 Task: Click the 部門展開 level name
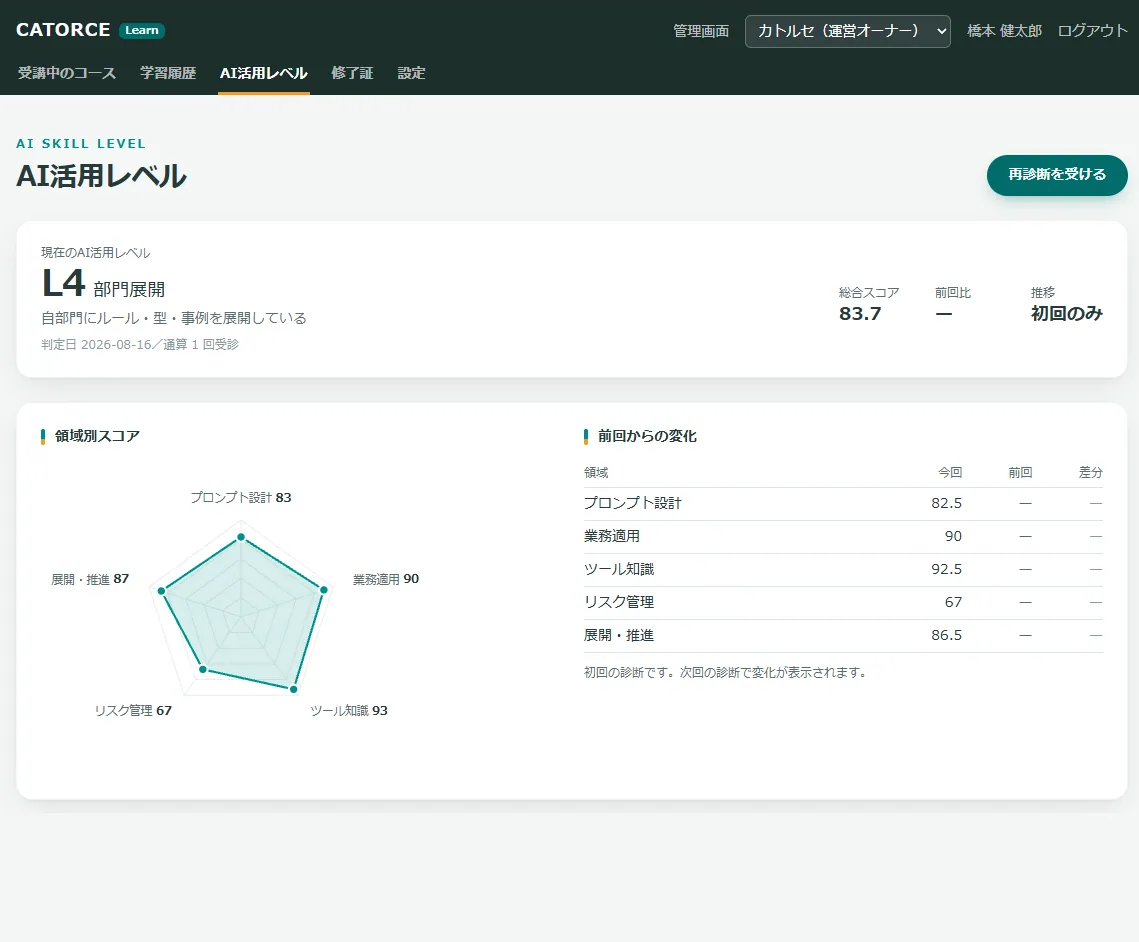pos(129,289)
